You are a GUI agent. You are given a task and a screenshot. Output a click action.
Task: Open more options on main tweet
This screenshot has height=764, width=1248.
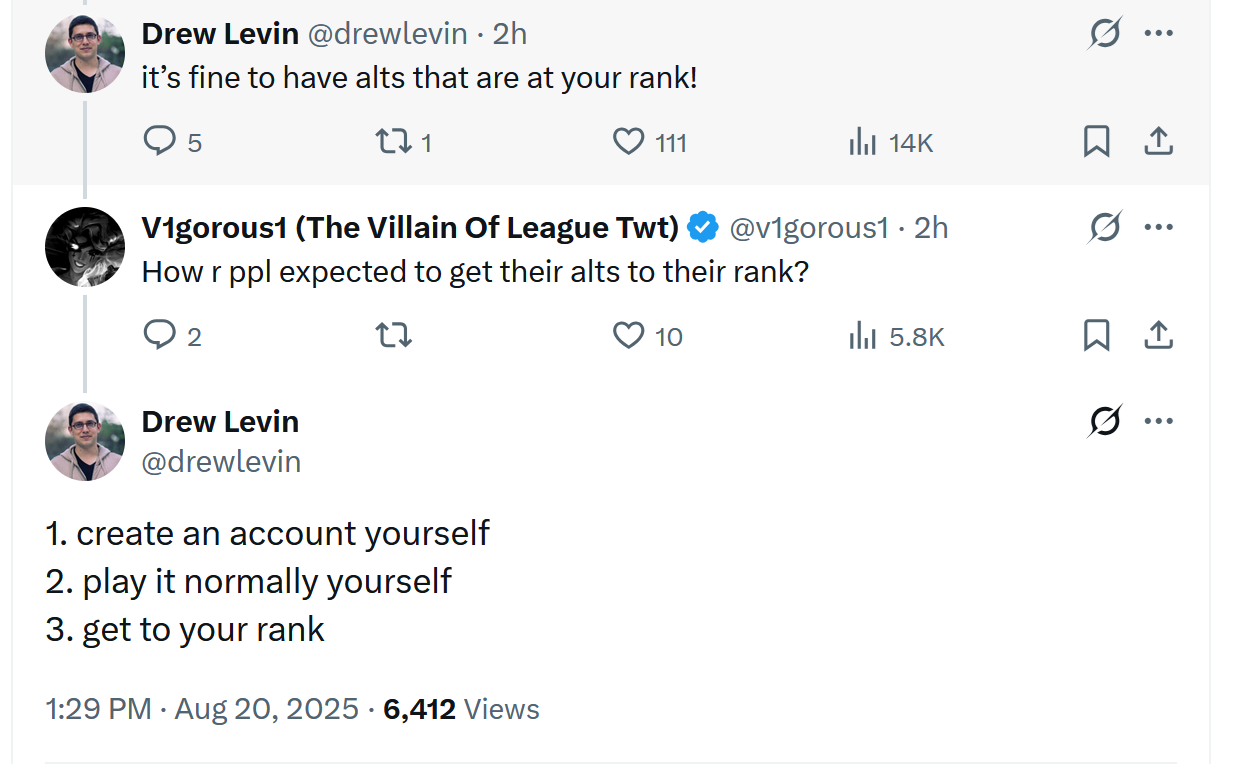[1158, 422]
